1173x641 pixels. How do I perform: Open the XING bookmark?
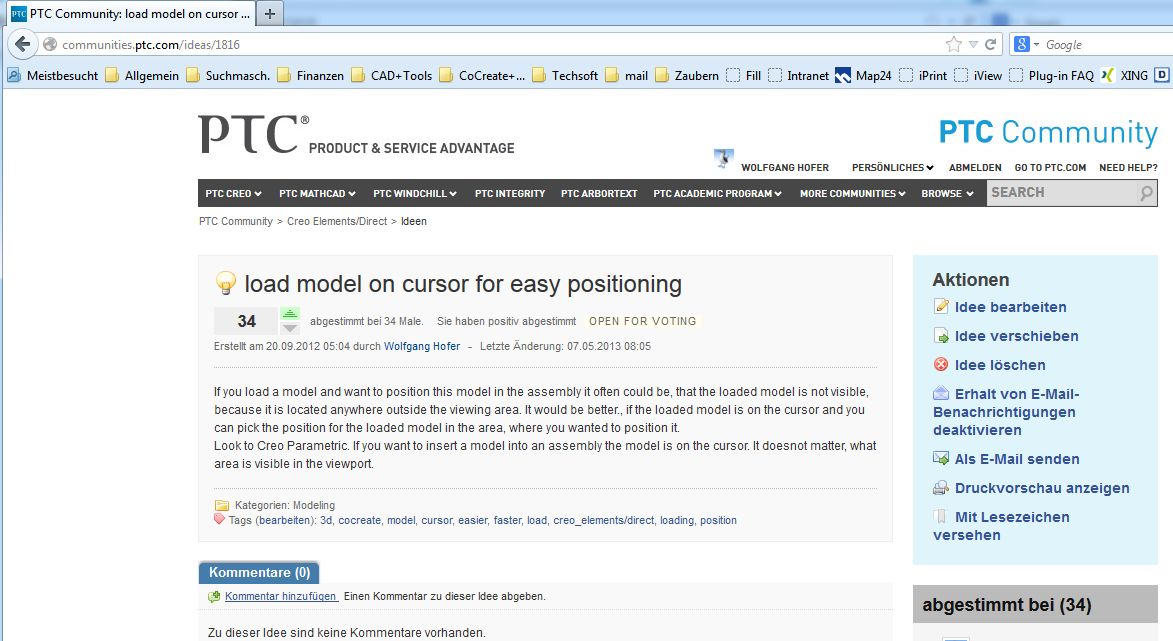pyautogui.click(x=1124, y=76)
